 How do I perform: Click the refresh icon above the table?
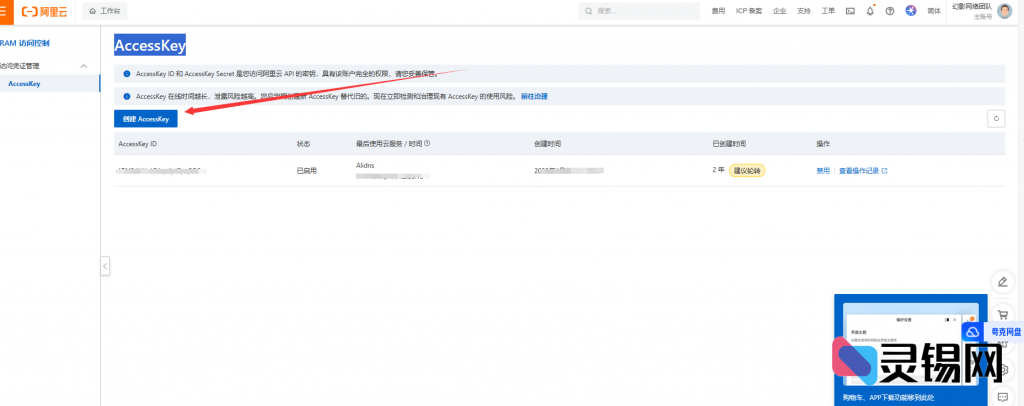[x=994, y=118]
